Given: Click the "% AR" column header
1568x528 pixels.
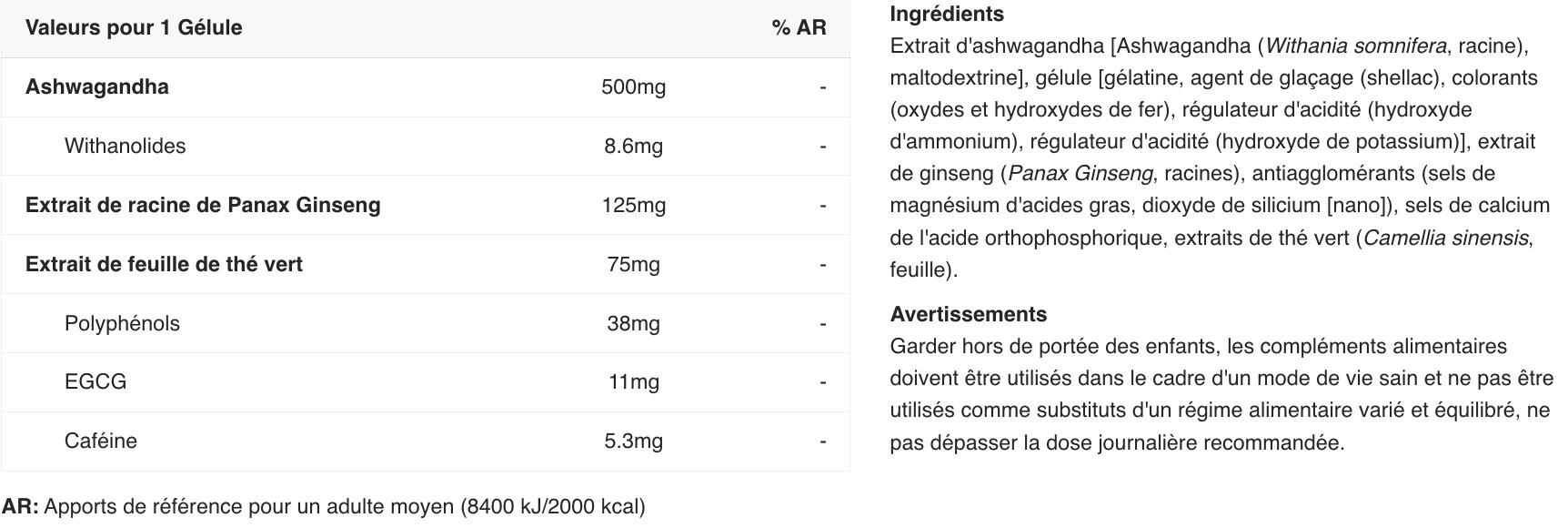Looking at the screenshot, I should [799, 27].
